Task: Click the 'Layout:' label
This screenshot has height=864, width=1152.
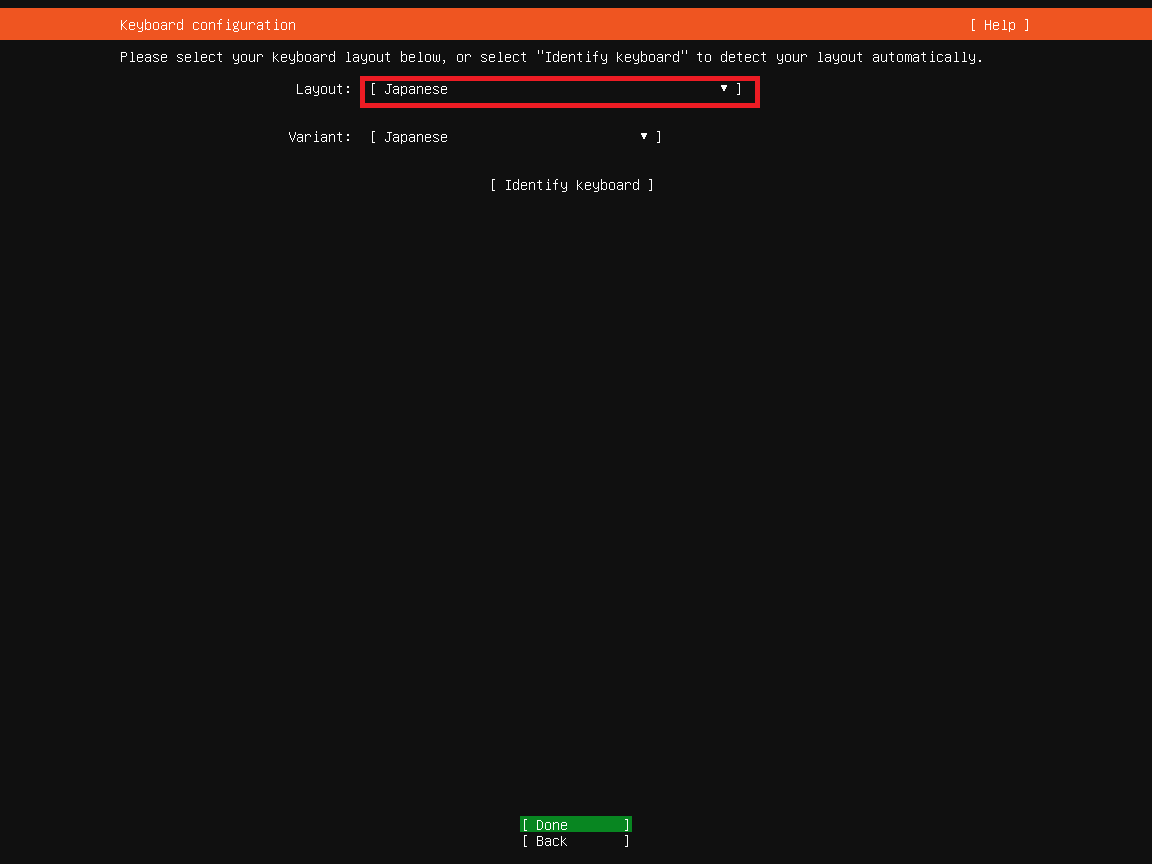Action: 323,90
